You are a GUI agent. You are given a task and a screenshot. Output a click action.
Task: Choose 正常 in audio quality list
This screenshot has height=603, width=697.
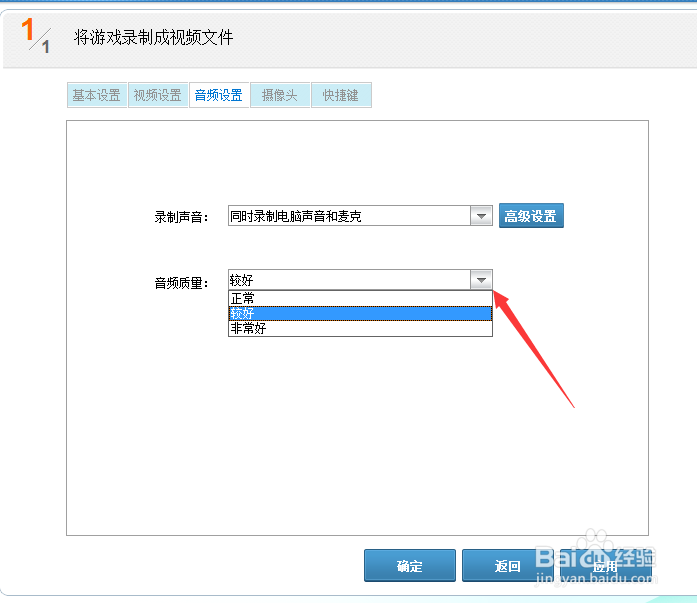tap(360, 298)
